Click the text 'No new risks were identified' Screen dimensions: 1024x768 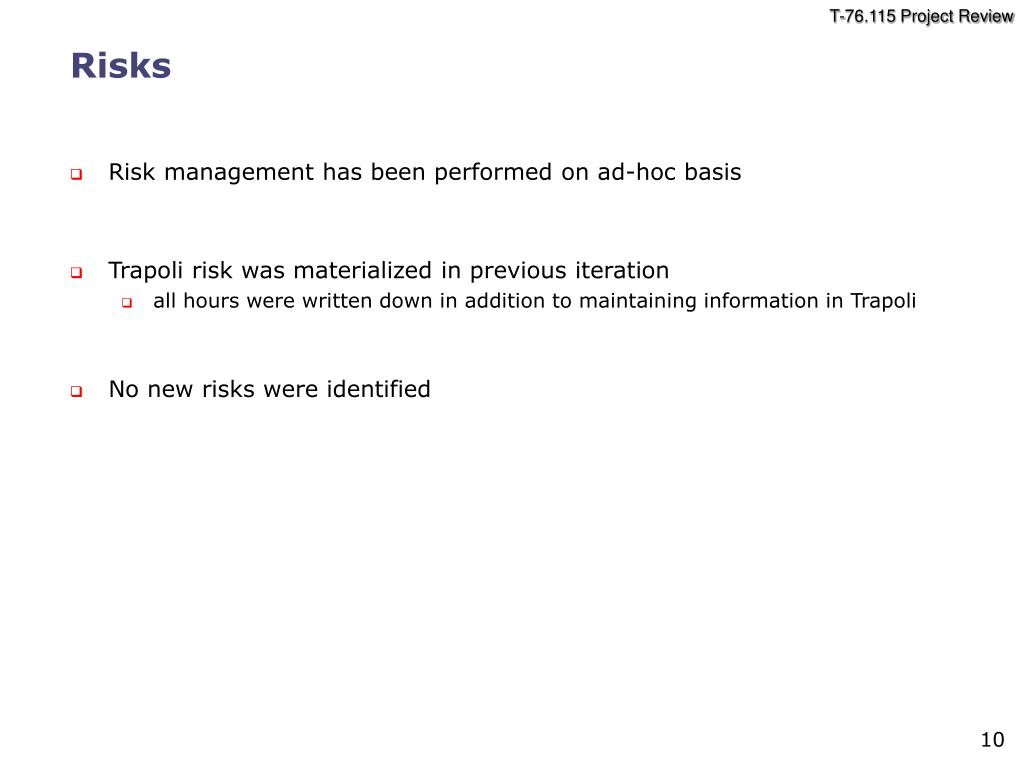coord(269,389)
